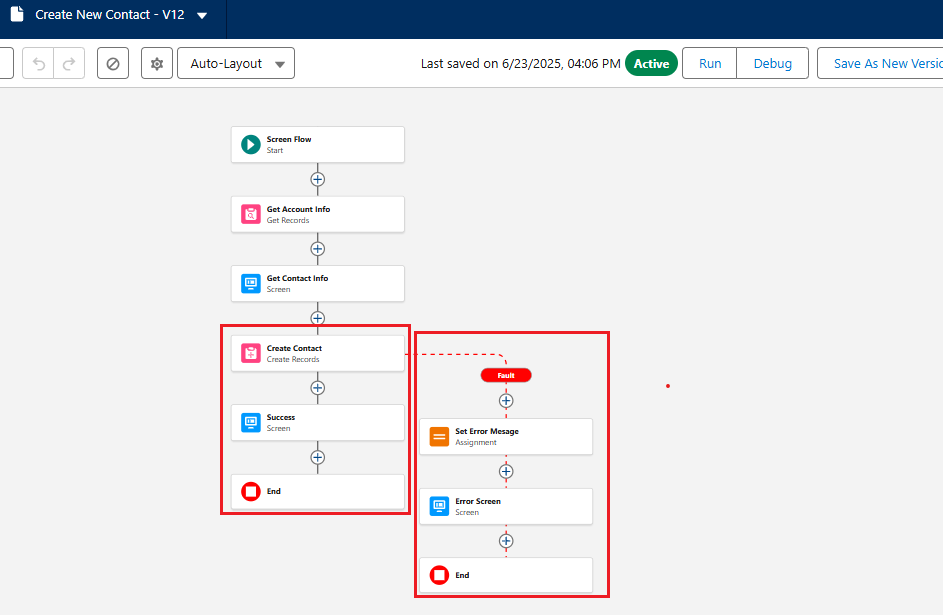Image resolution: width=943 pixels, height=615 pixels.
Task: Add element below Get Account Info
Action: coord(318,249)
